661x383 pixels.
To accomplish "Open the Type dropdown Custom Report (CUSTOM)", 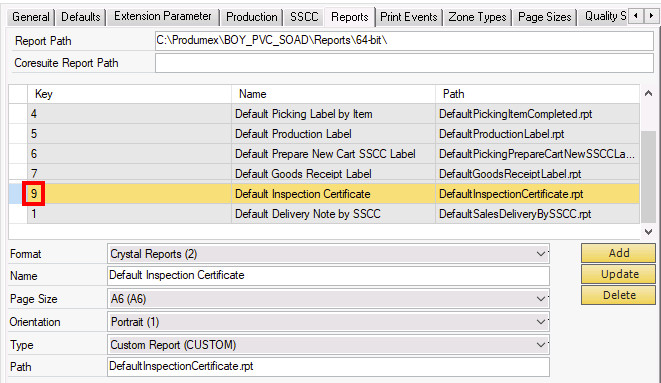I will click(x=328, y=345).
